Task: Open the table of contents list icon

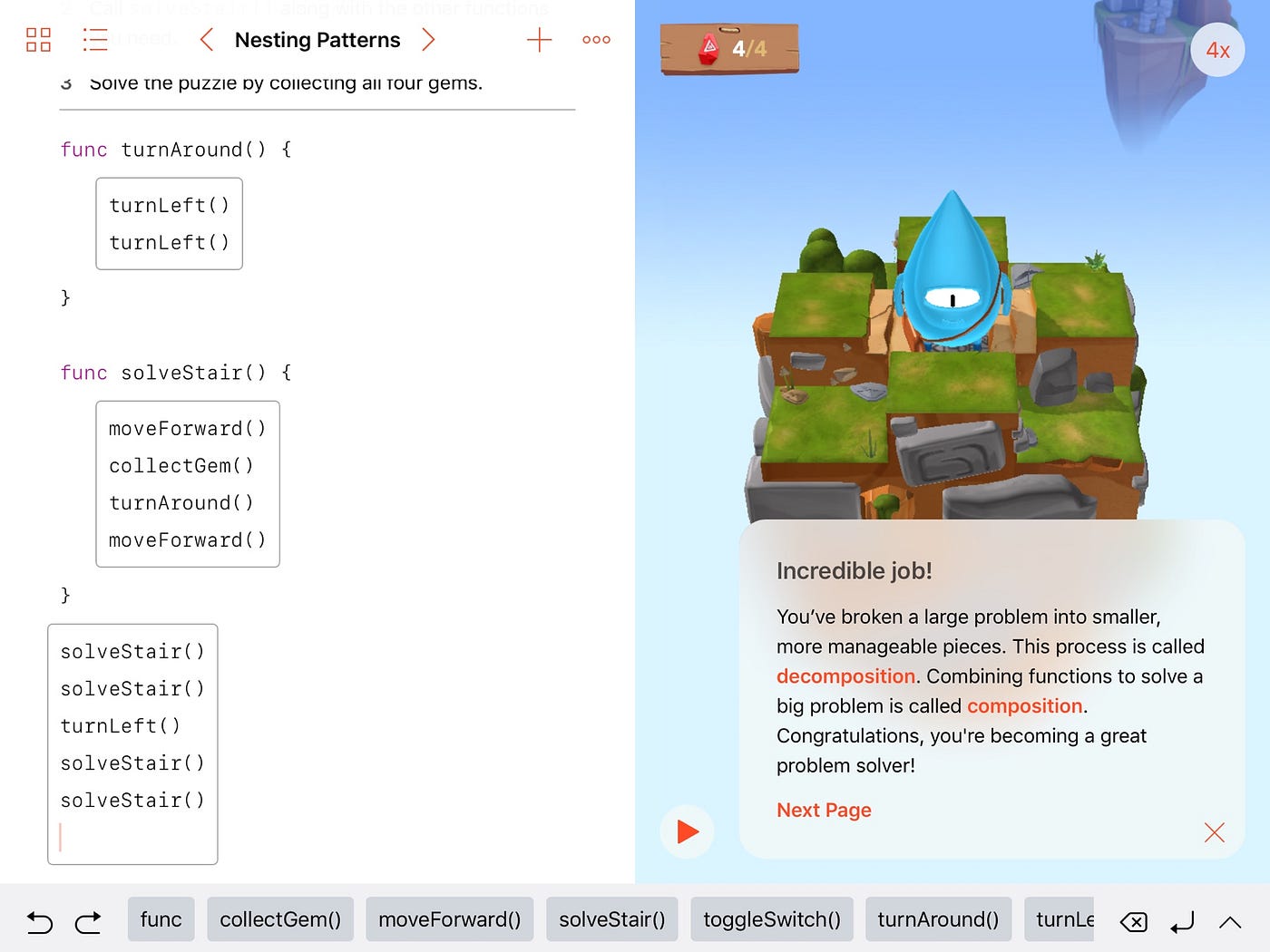Action: pos(95,40)
